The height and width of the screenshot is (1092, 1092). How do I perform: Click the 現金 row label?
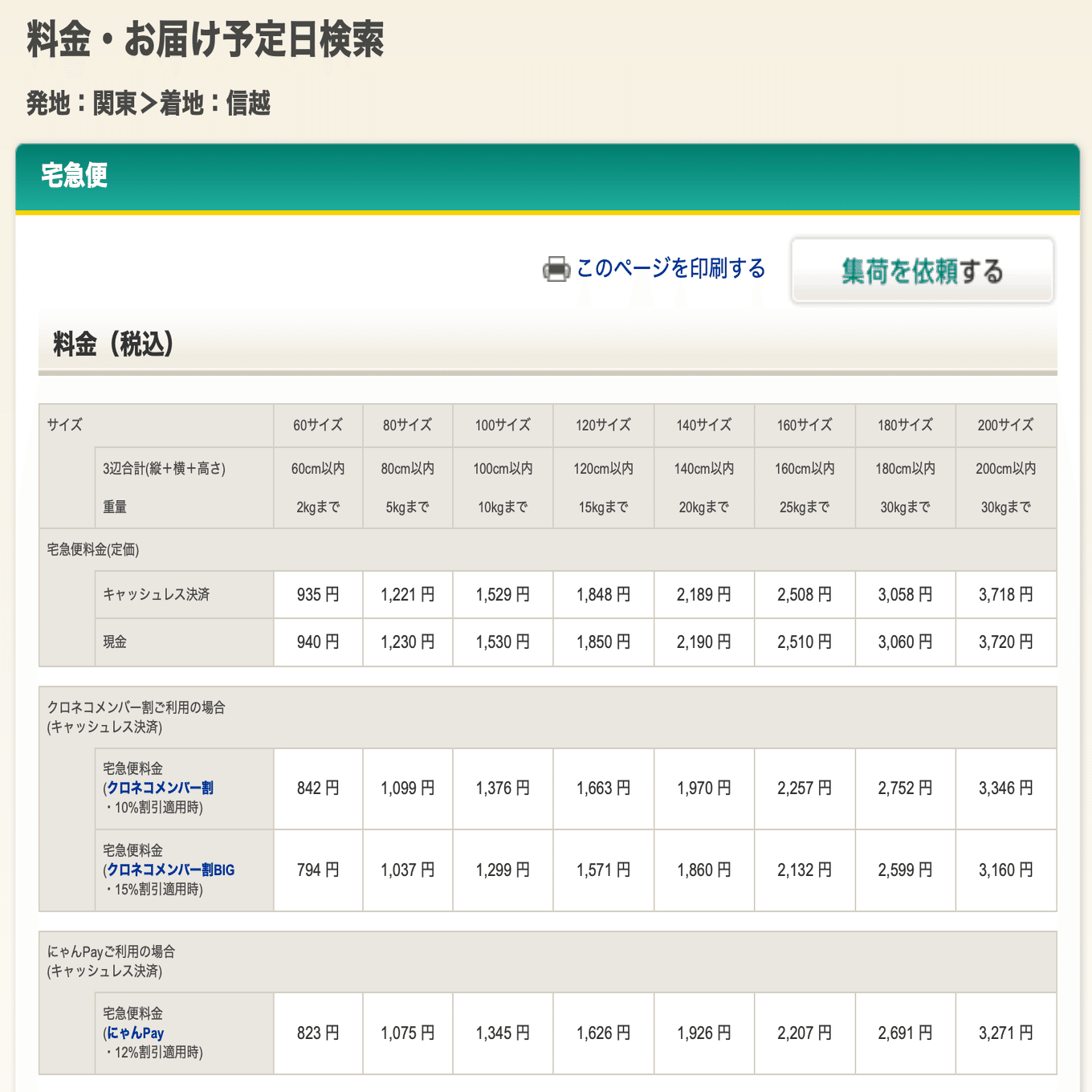[114, 642]
